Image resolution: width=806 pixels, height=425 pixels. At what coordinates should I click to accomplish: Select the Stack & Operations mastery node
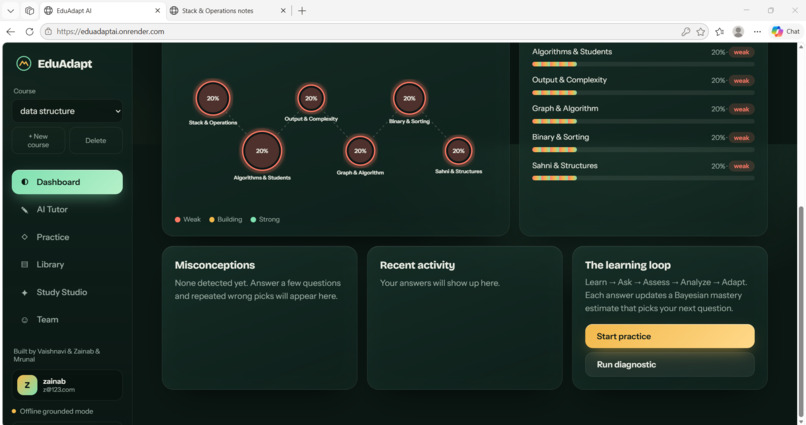tap(213, 98)
